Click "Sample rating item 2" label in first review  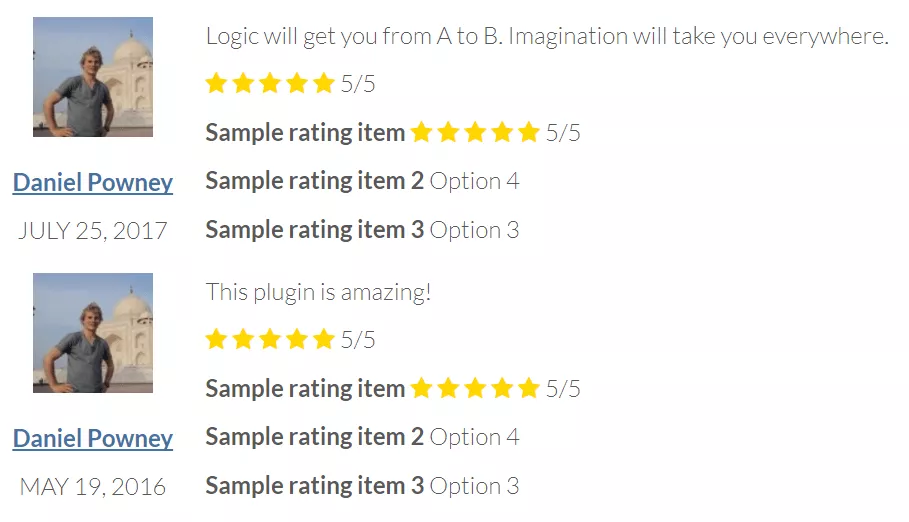click(x=314, y=181)
